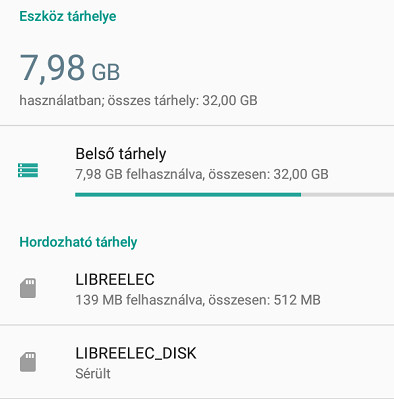Click the összes tárhely 32,00 GB summary text
Screen dimensions: 394x399
coord(138,100)
